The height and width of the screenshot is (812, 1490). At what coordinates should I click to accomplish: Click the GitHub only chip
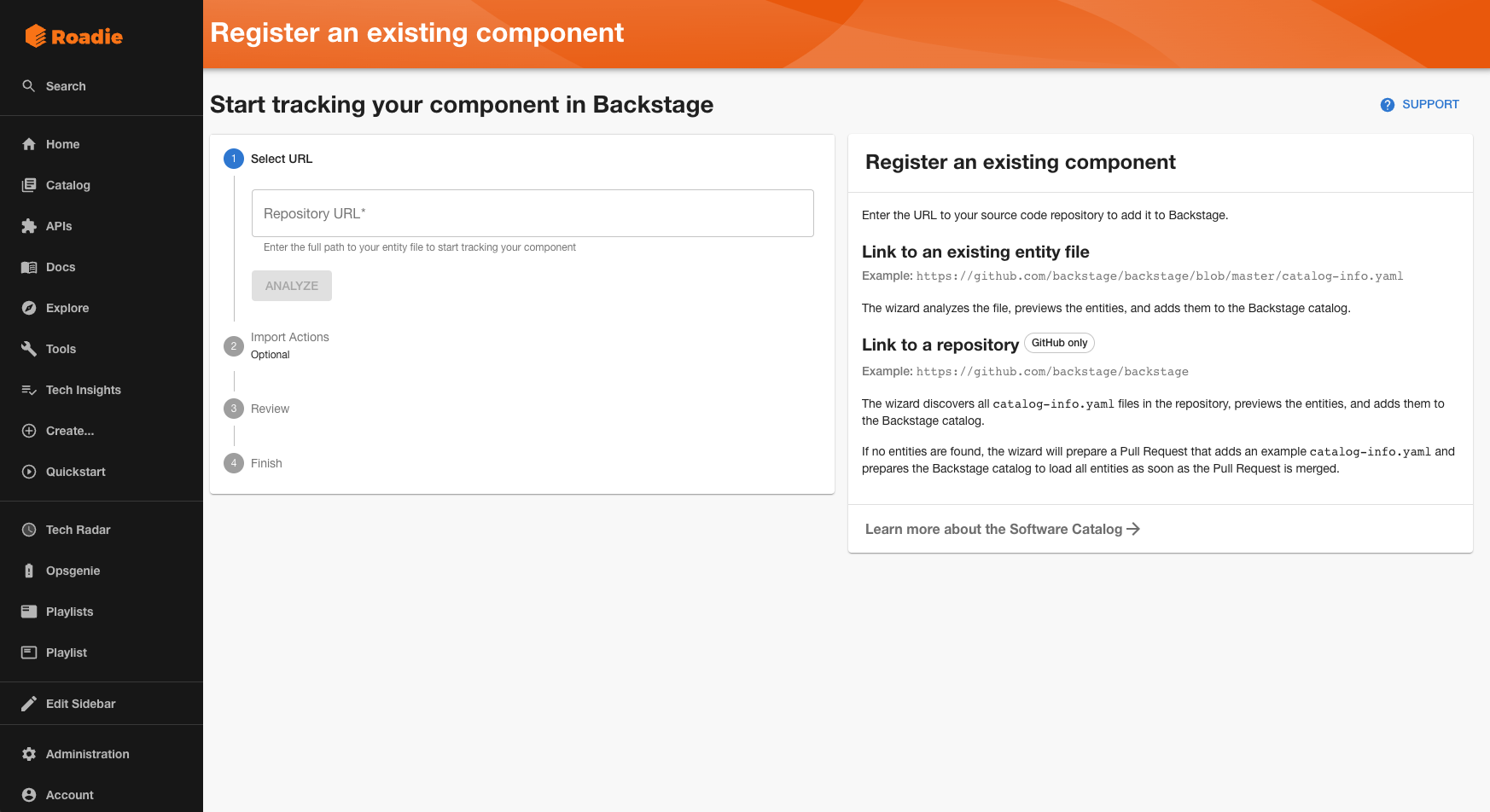tap(1059, 343)
